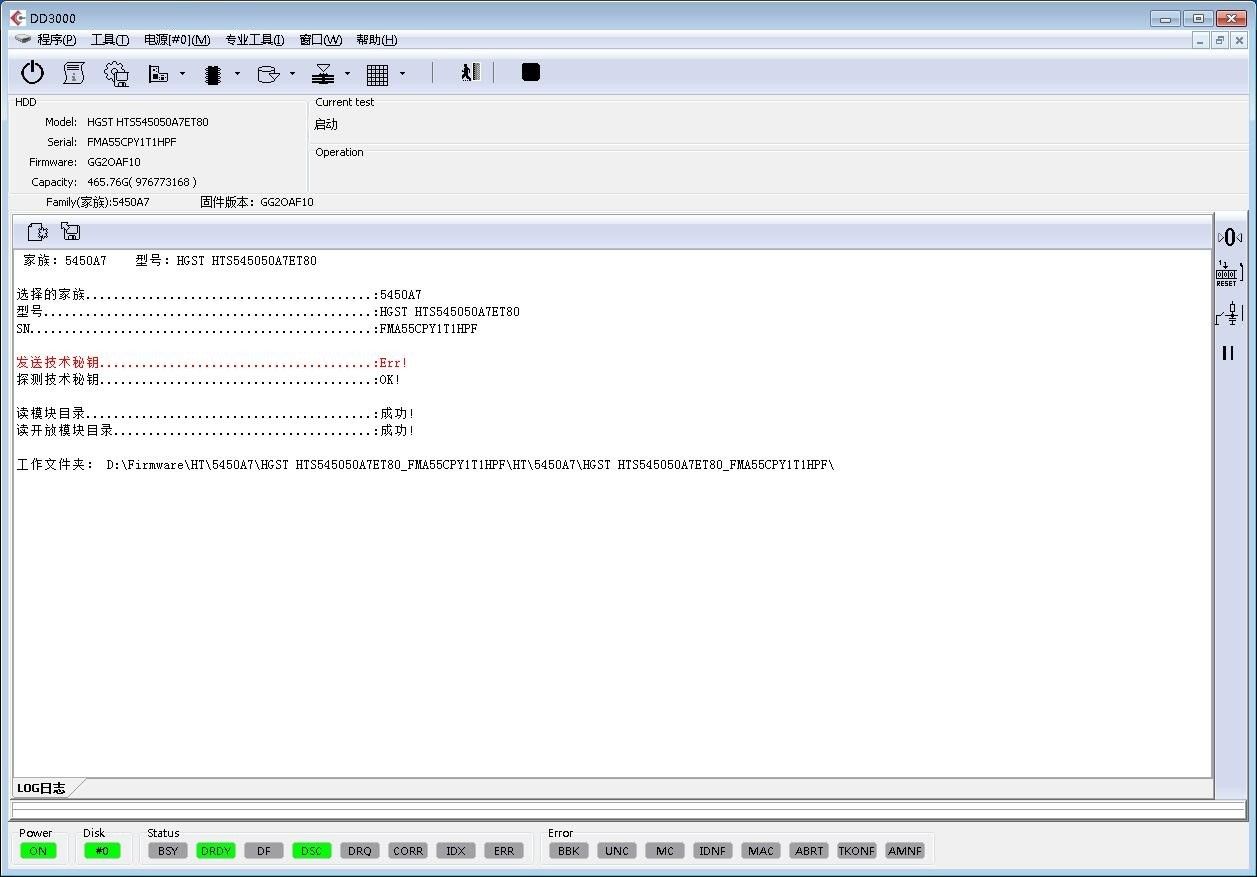
Task: Open the 电源[#0] menu
Action: (x=177, y=40)
